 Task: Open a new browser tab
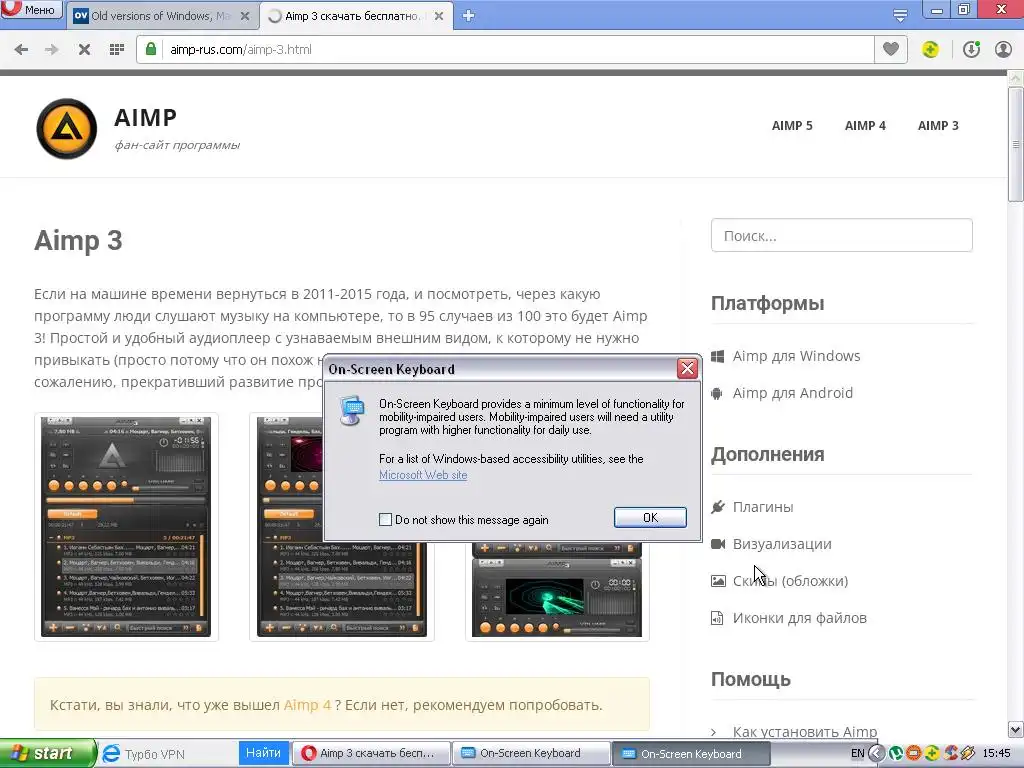coord(468,16)
